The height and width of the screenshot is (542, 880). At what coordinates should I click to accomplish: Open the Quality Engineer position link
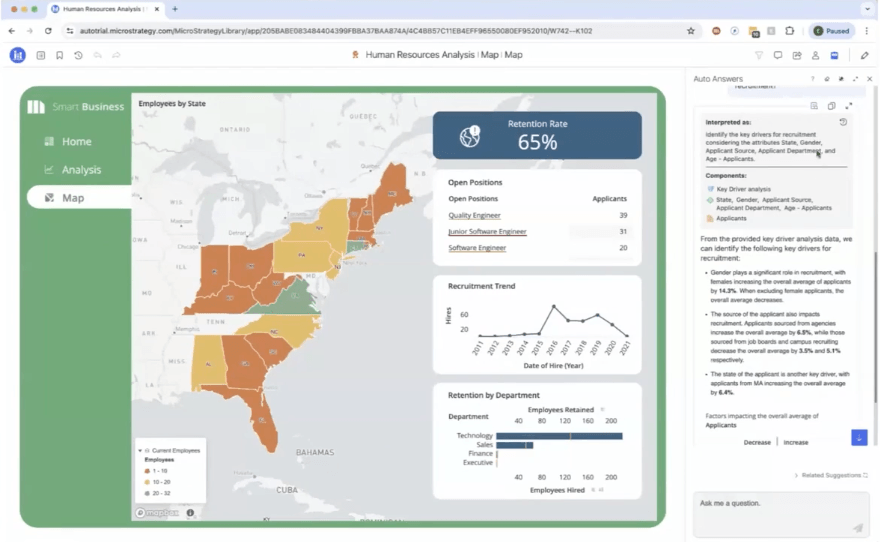pyautogui.click(x=474, y=215)
